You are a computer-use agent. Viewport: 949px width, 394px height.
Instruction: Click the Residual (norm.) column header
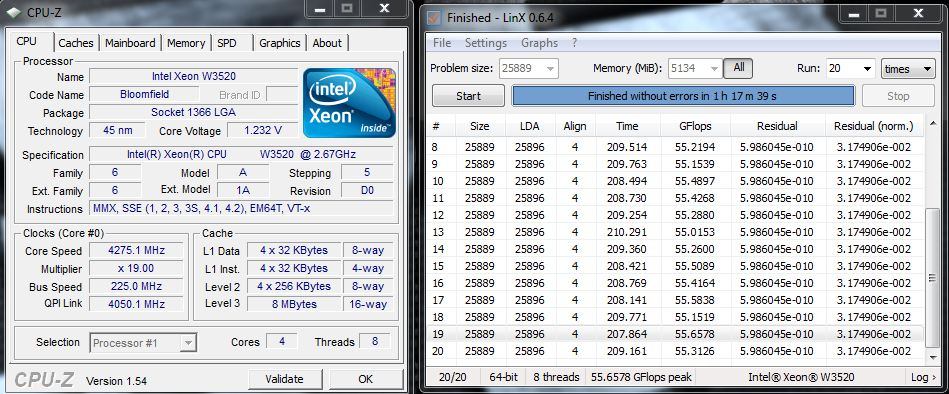(873, 126)
